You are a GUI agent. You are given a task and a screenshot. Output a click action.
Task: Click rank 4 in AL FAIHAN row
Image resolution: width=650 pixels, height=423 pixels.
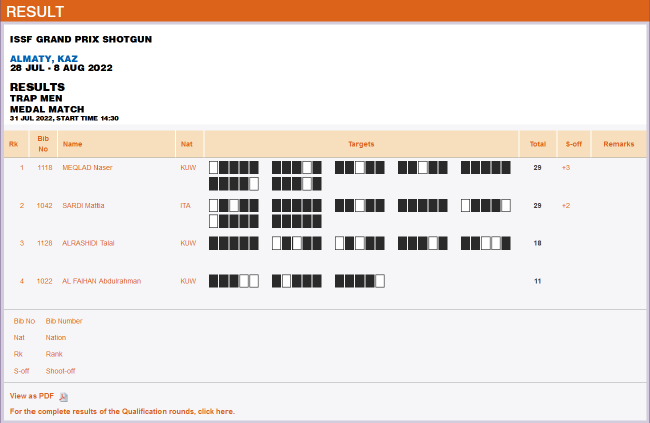pos(22,281)
